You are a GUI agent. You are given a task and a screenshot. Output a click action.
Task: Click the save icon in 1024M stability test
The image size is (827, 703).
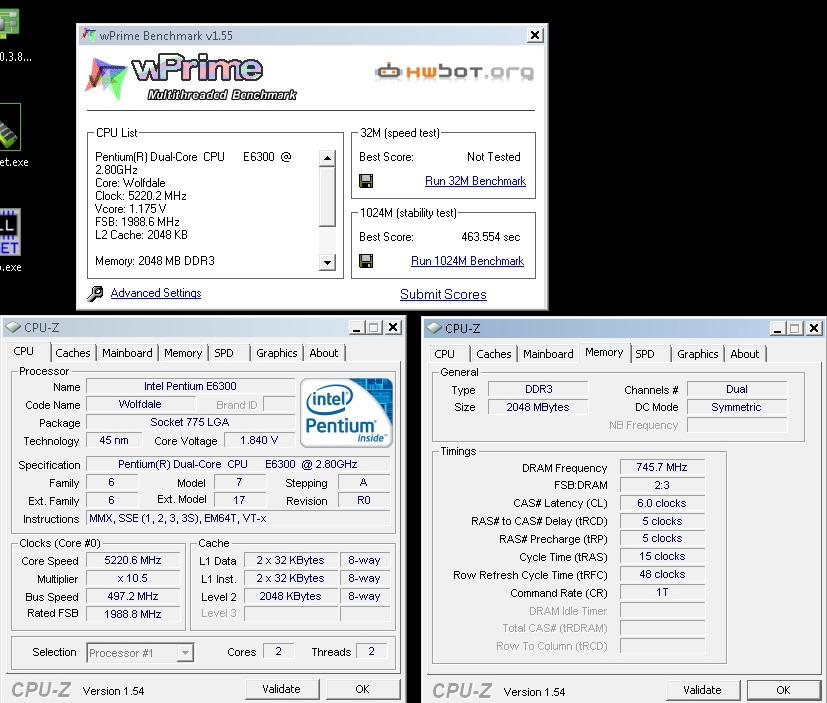click(x=366, y=261)
